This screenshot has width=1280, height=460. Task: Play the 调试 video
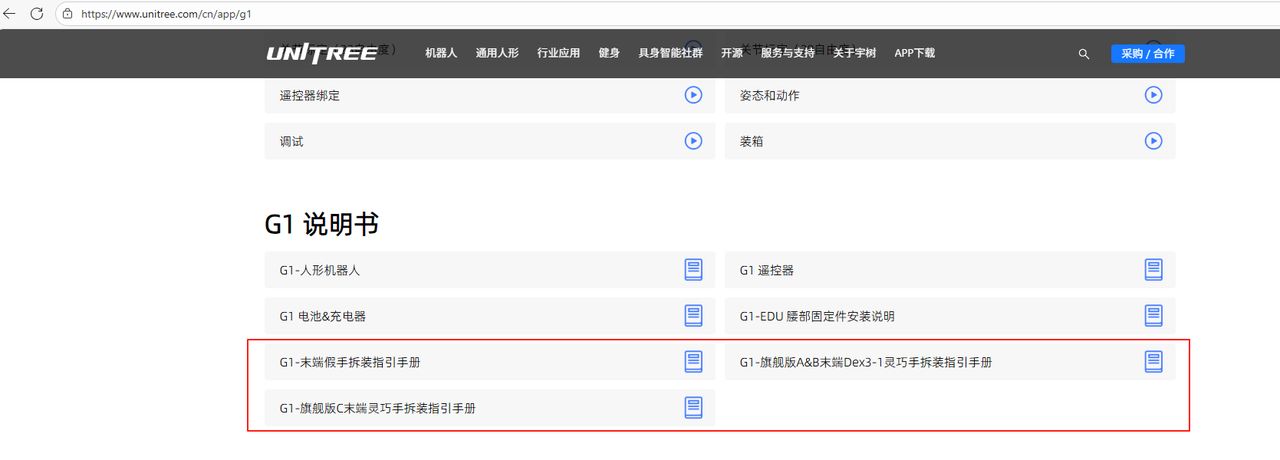coord(693,141)
